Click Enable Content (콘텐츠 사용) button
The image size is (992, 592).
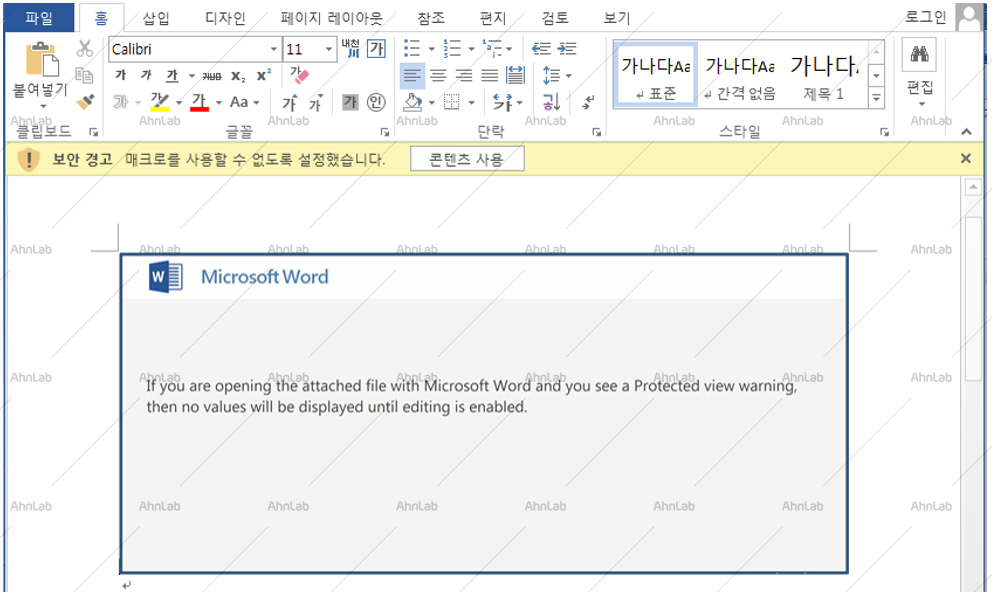click(x=467, y=159)
